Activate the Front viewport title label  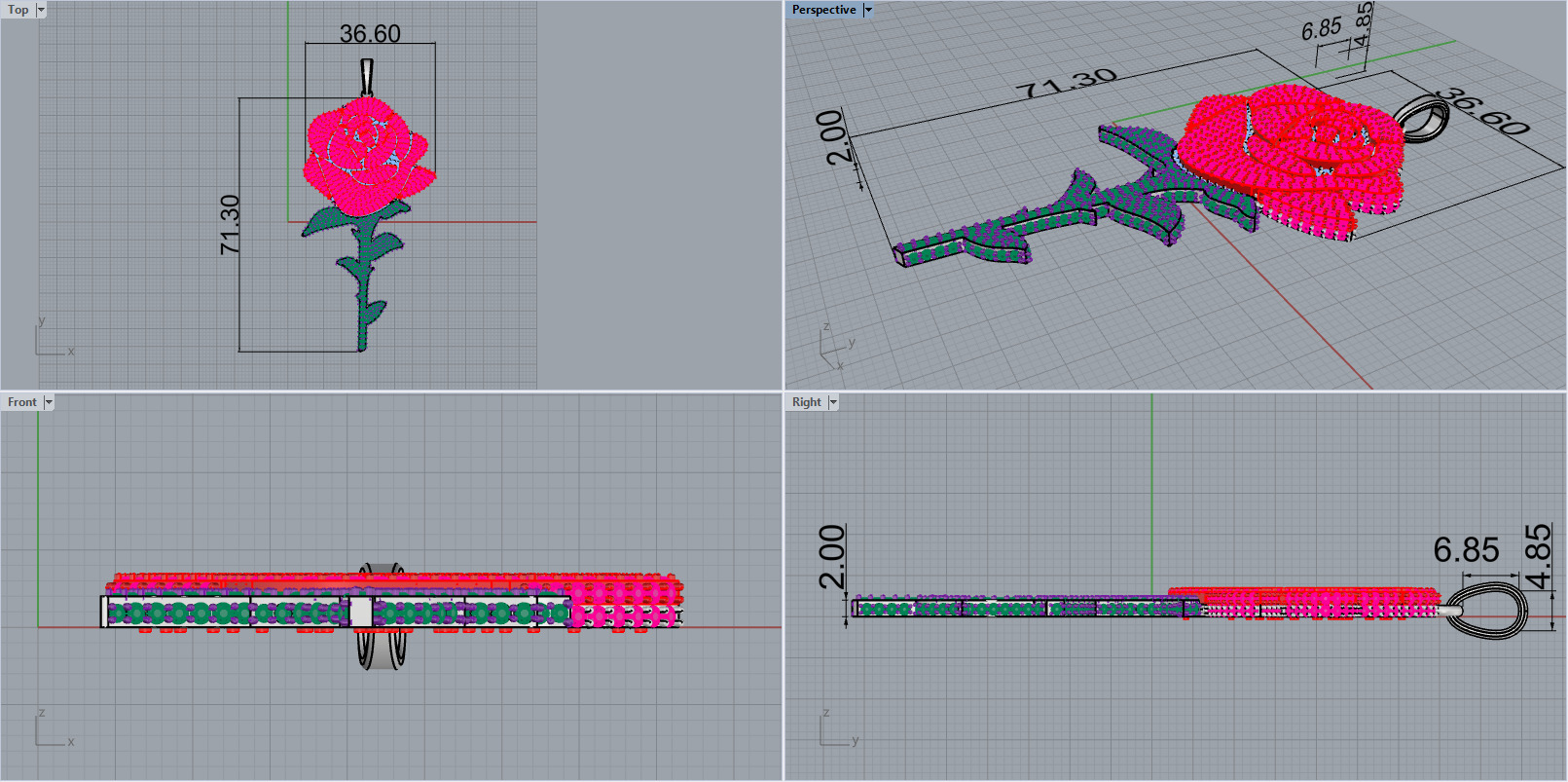point(22,402)
